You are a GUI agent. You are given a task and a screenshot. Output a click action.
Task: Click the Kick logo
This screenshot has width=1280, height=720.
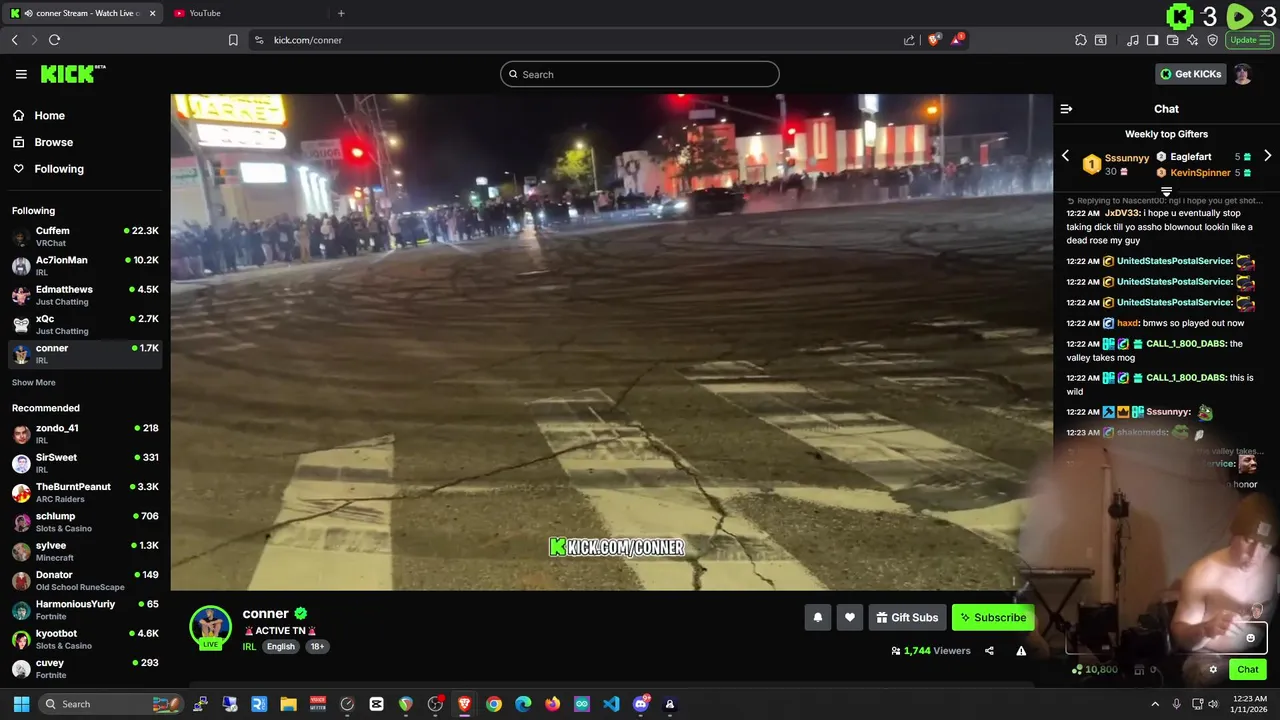[73, 74]
